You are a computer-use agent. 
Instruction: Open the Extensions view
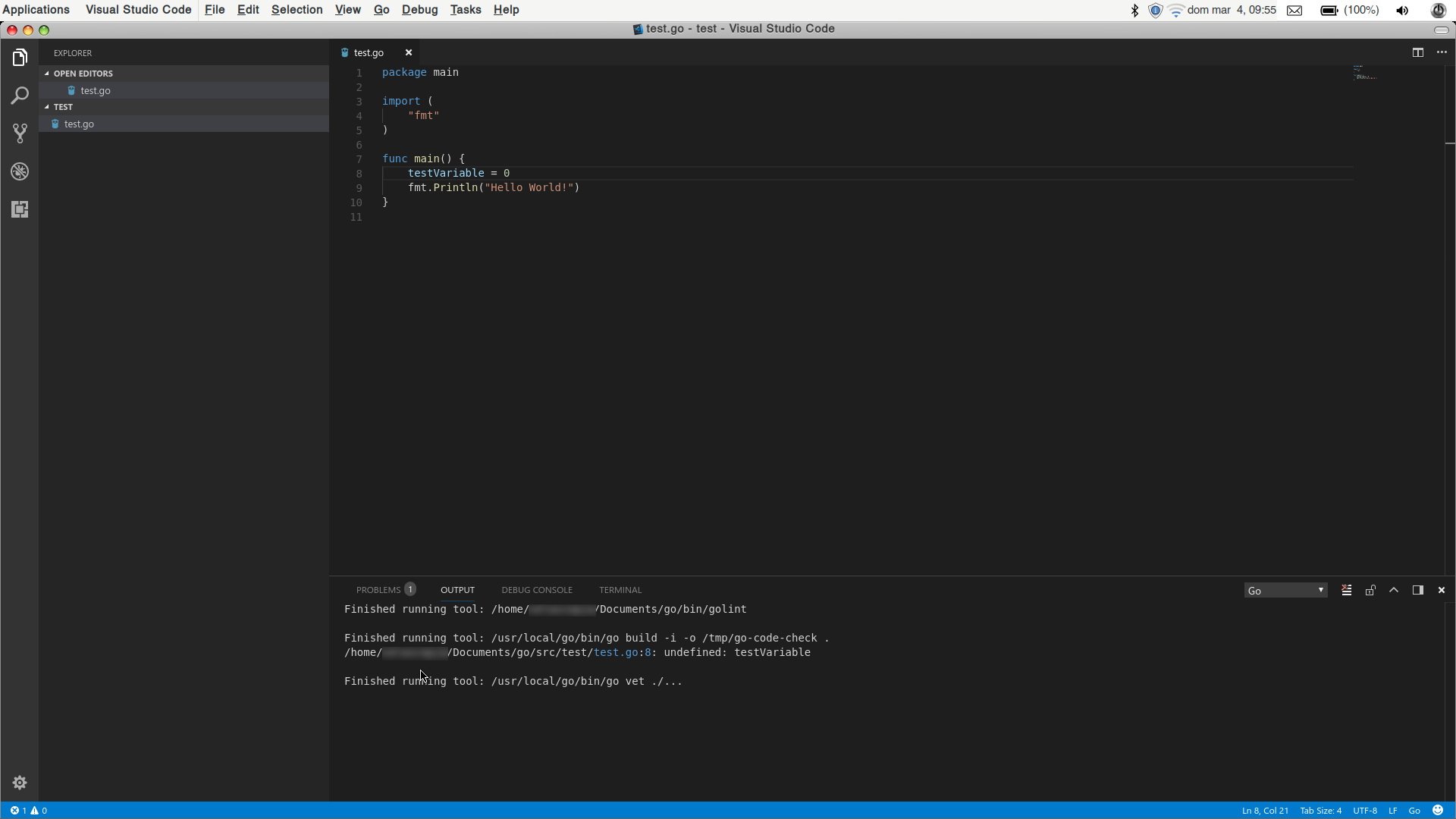[x=19, y=209]
